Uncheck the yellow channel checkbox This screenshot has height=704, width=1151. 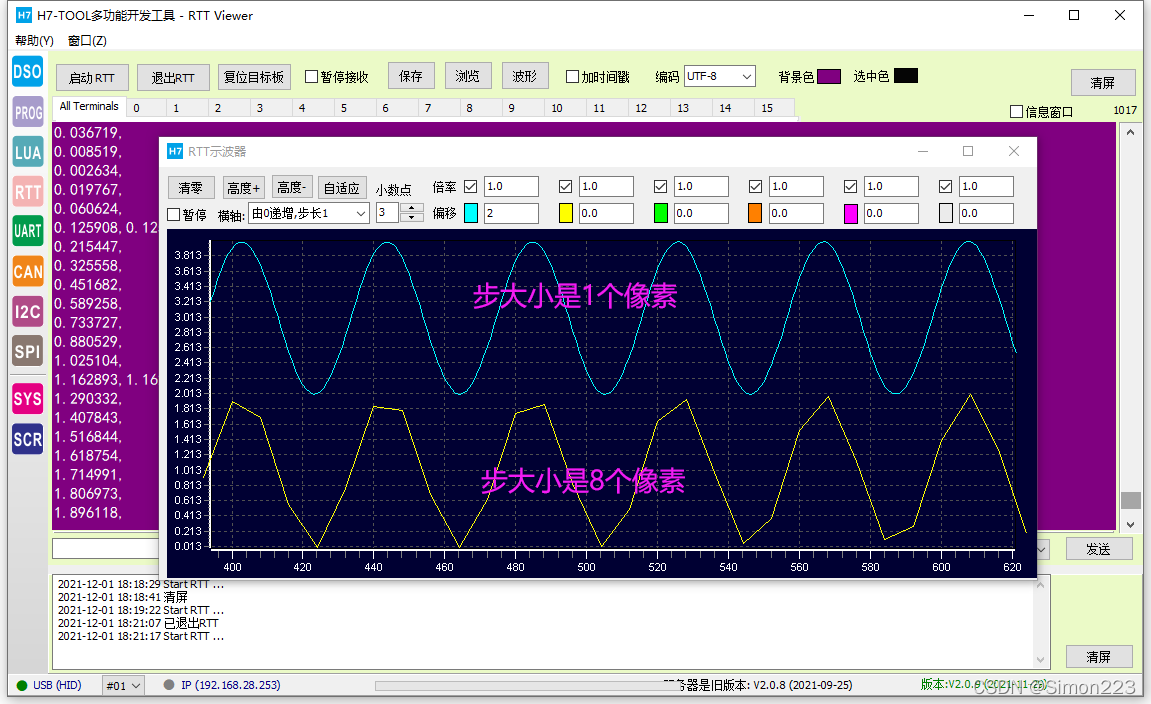coord(566,186)
